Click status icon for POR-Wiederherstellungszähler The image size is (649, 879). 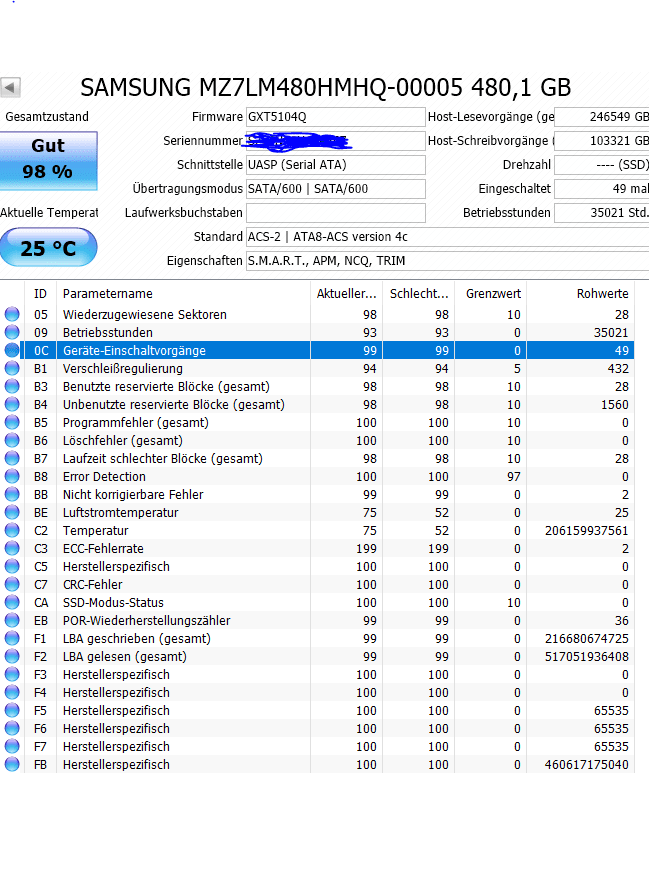pos(12,620)
